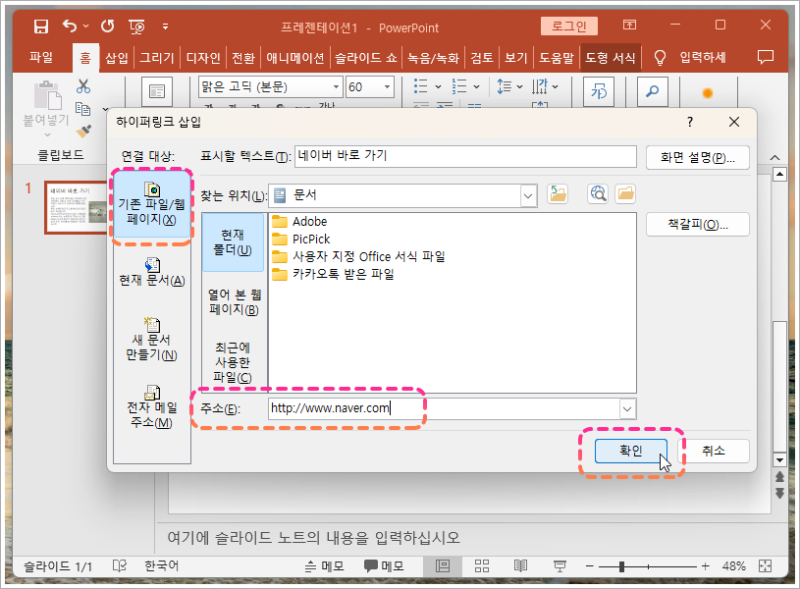Open the comments speech bubble icon

point(765,57)
